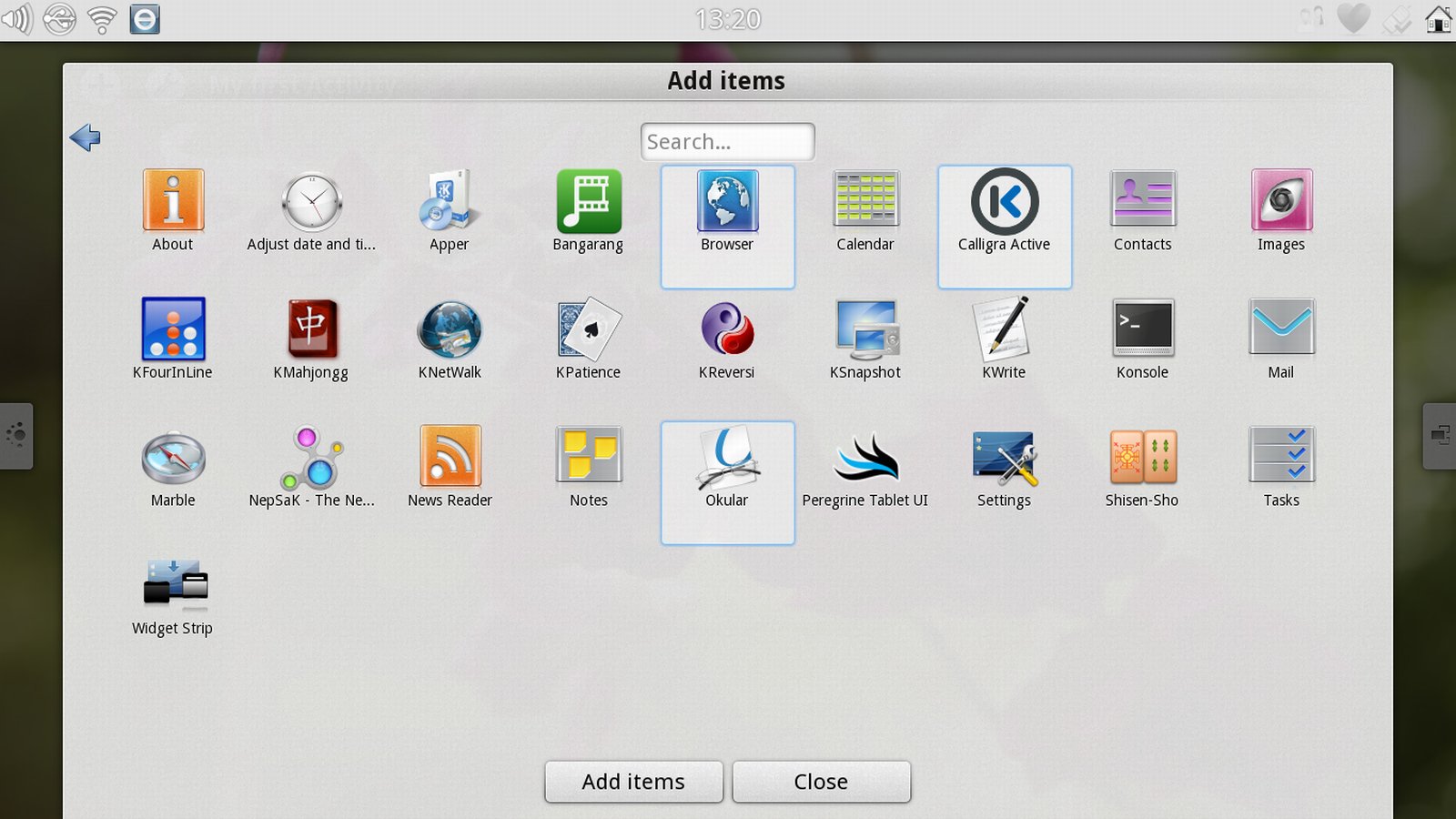This screenshot has height=819, width=1456.
Task: Select the KNetWalk icon
Action: [x=450, y=329]
